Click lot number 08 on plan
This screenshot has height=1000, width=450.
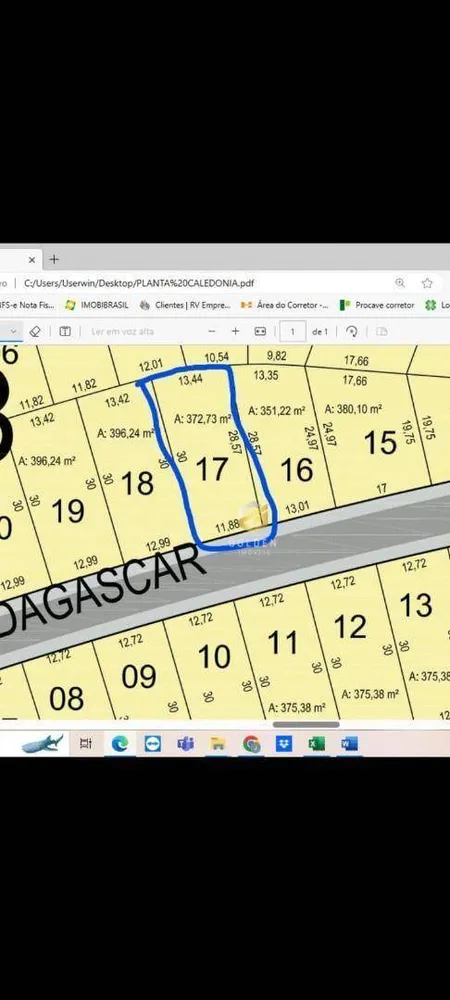pyautogui.click(x=66, y=698)
